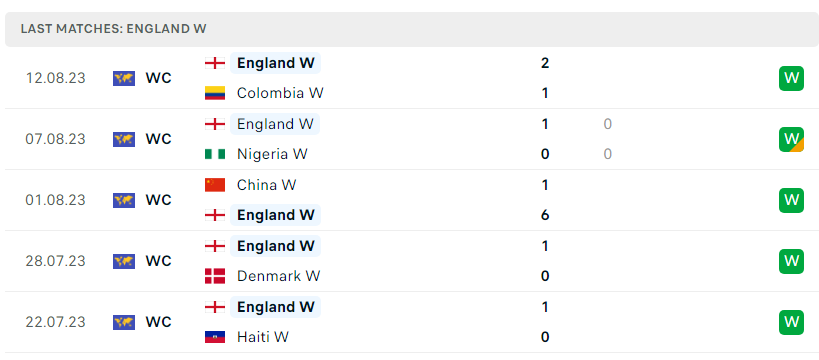Click the Haiti flag icon

(x=215, y=337)
